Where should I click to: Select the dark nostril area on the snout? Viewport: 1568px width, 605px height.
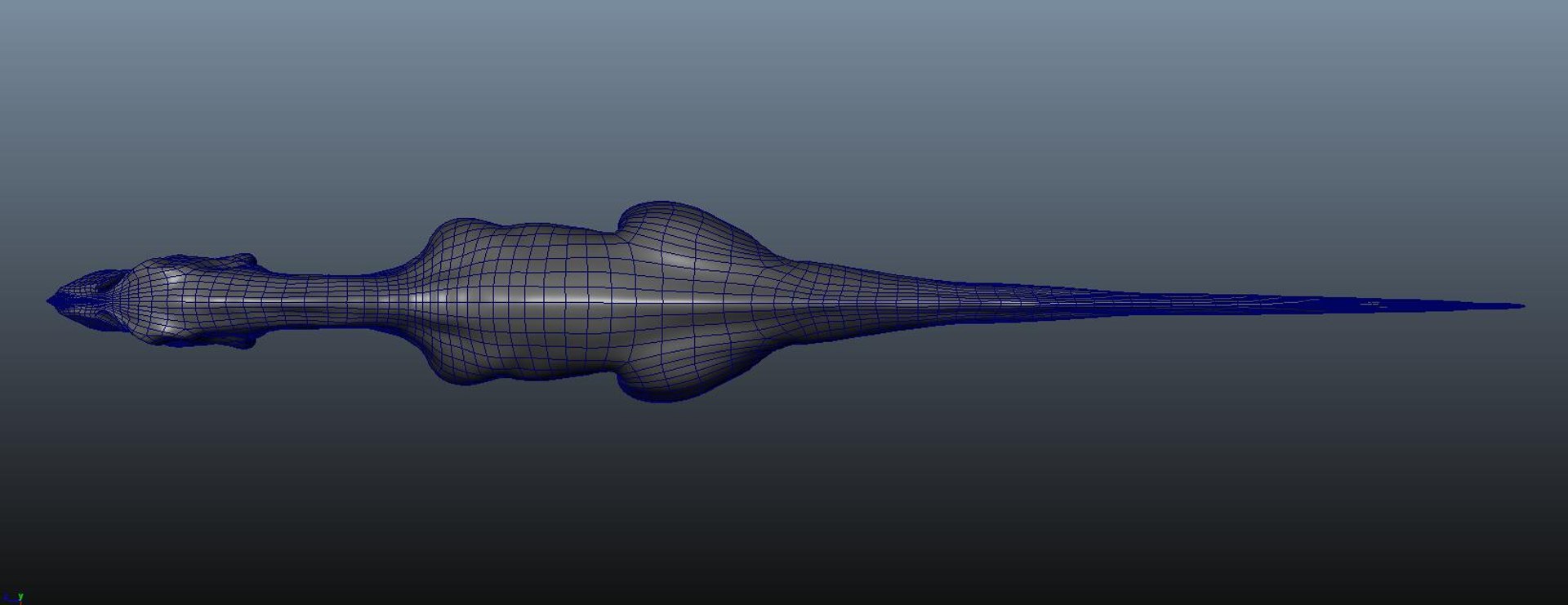pos(106,282)
